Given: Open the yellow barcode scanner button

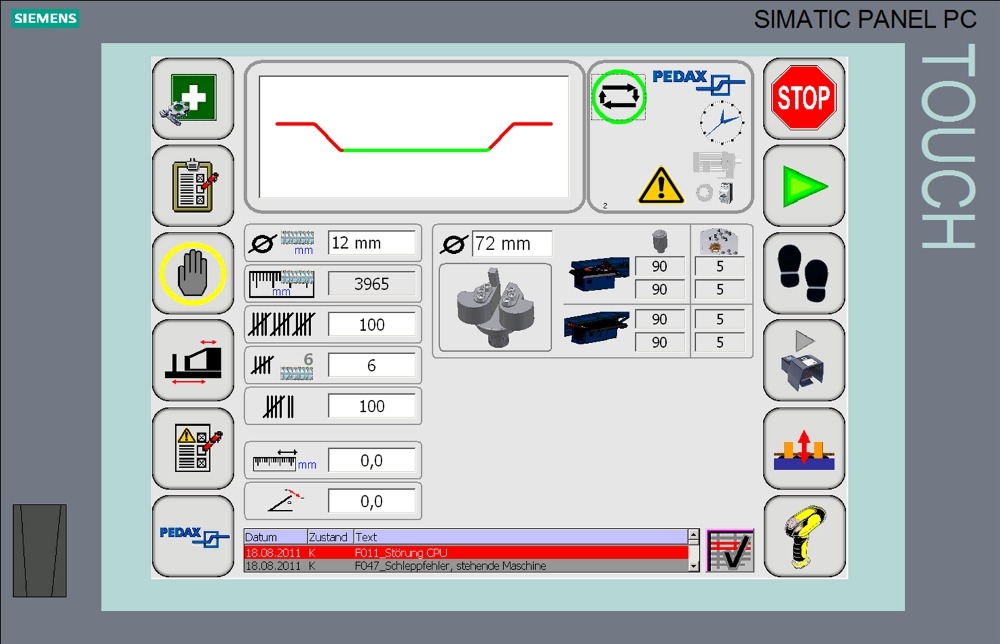Looking at the screenshot, I should 804,536.
